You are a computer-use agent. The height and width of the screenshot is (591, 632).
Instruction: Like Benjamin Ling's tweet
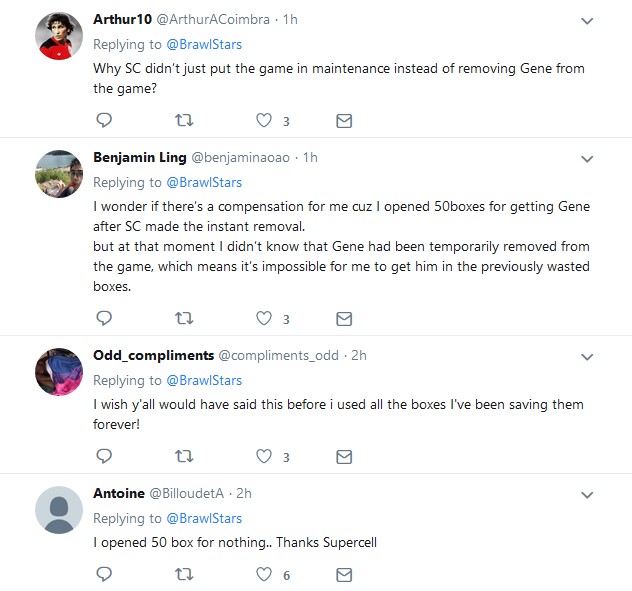[x=264, y=318]
